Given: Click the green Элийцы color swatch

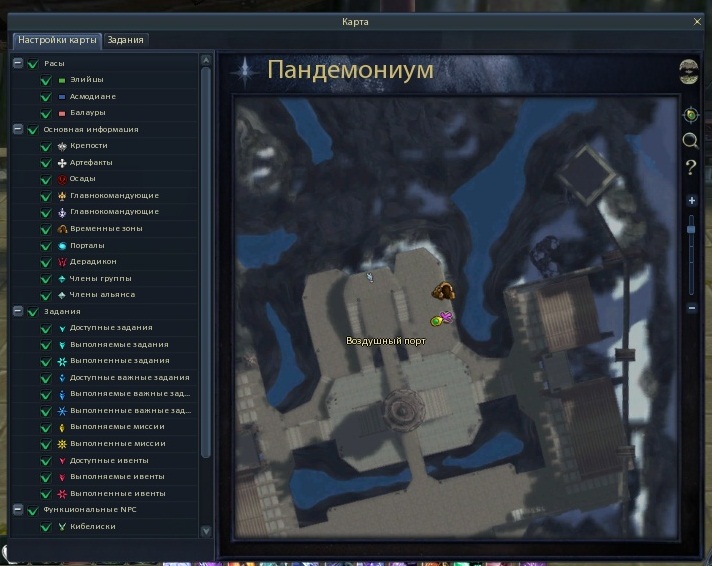Looking at the screenshot, I should tap(62, 80).
